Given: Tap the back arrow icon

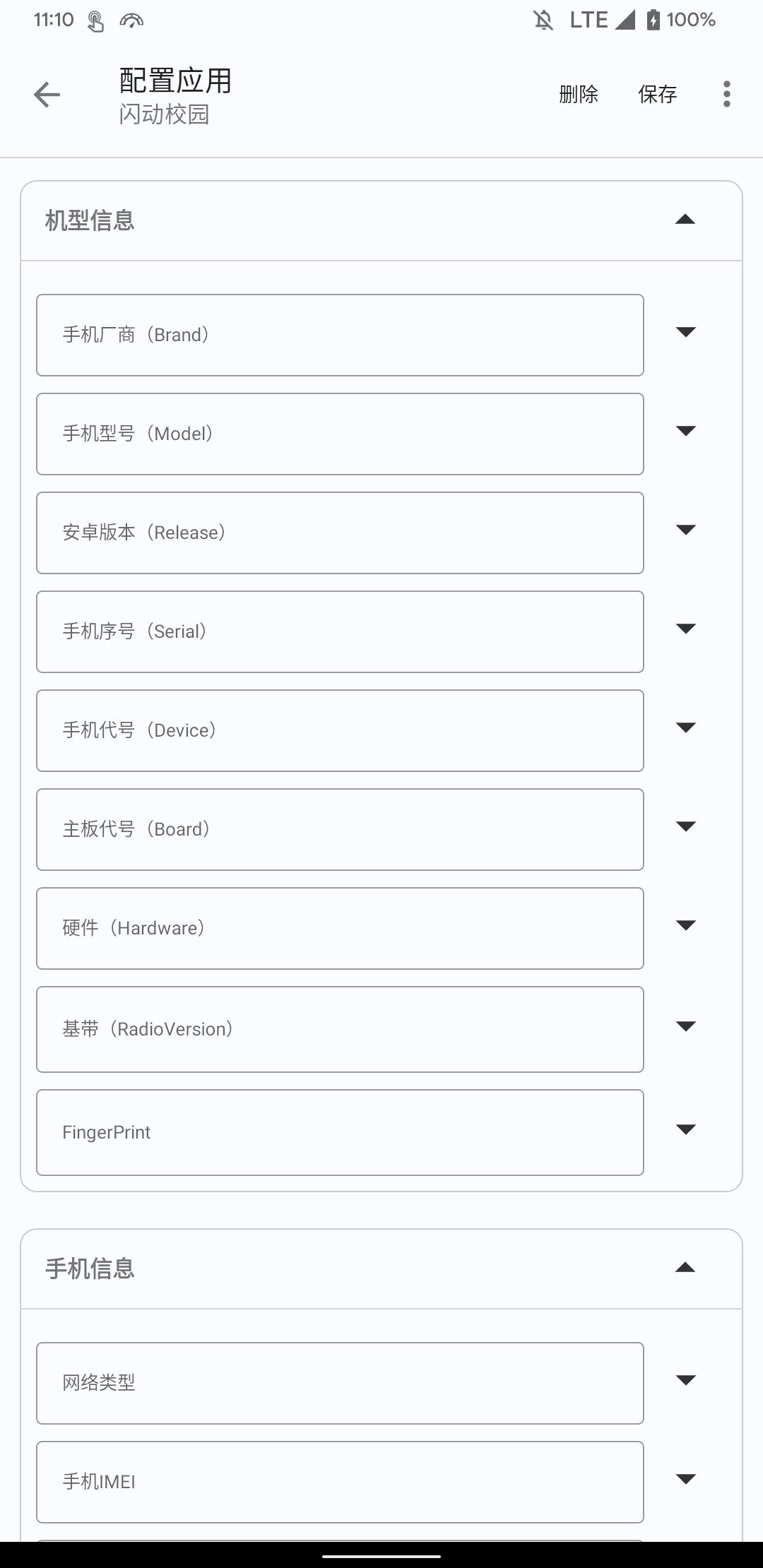Looking at the screenshot, I should [47, 95].
